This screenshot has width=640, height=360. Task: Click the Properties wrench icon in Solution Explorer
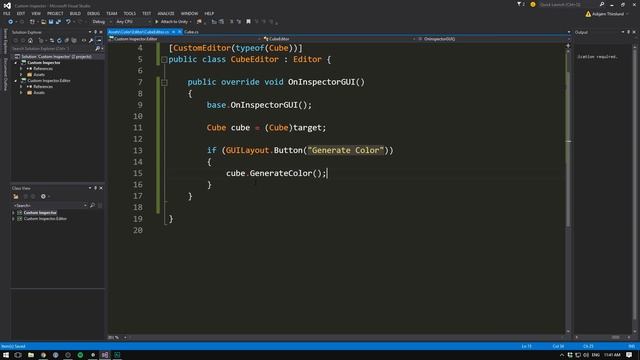91,40
